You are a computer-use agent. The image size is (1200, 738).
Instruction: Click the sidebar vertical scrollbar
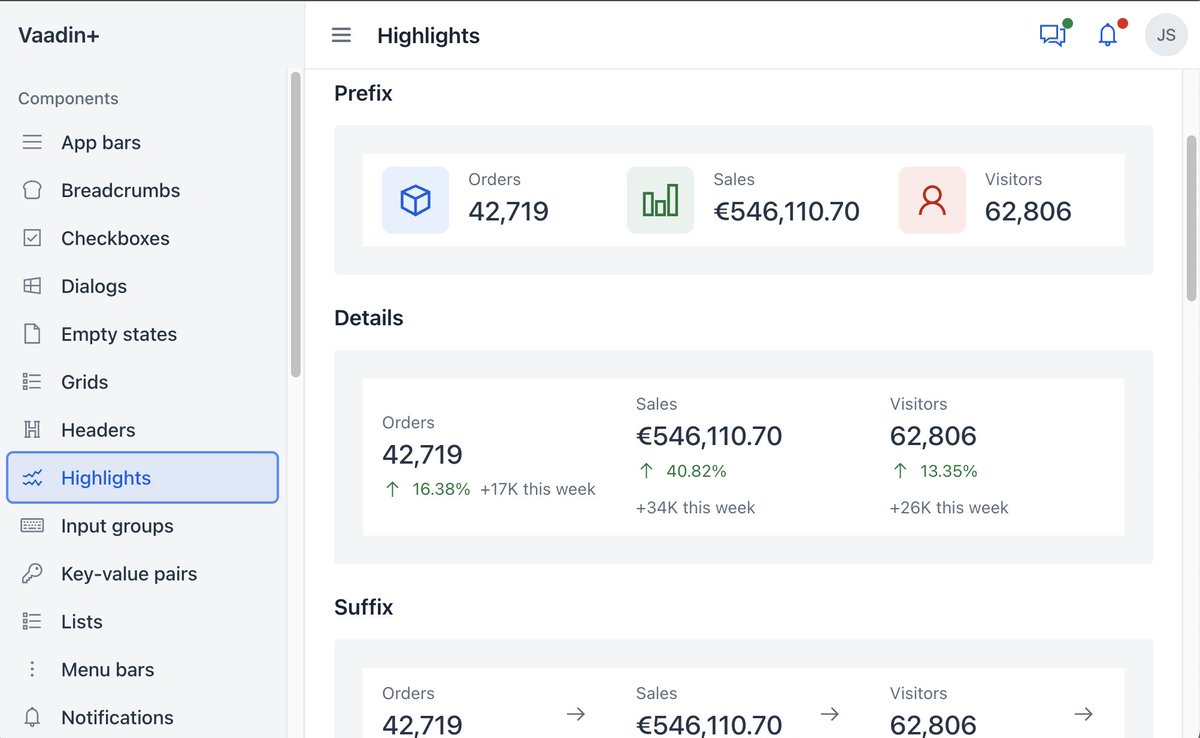coord(295,224)
